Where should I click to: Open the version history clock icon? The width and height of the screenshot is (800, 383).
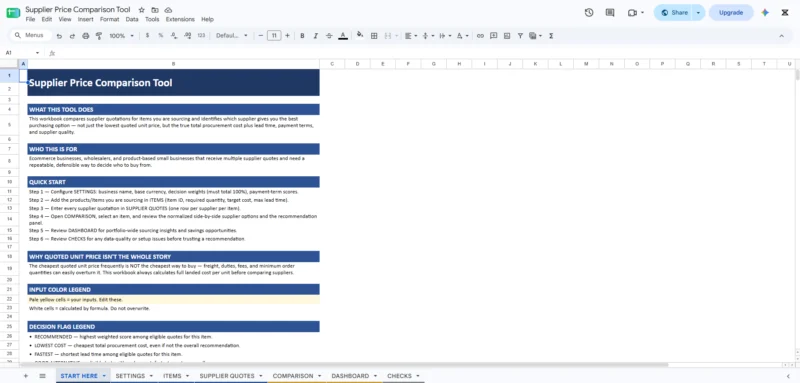click(x=589, y=13)
